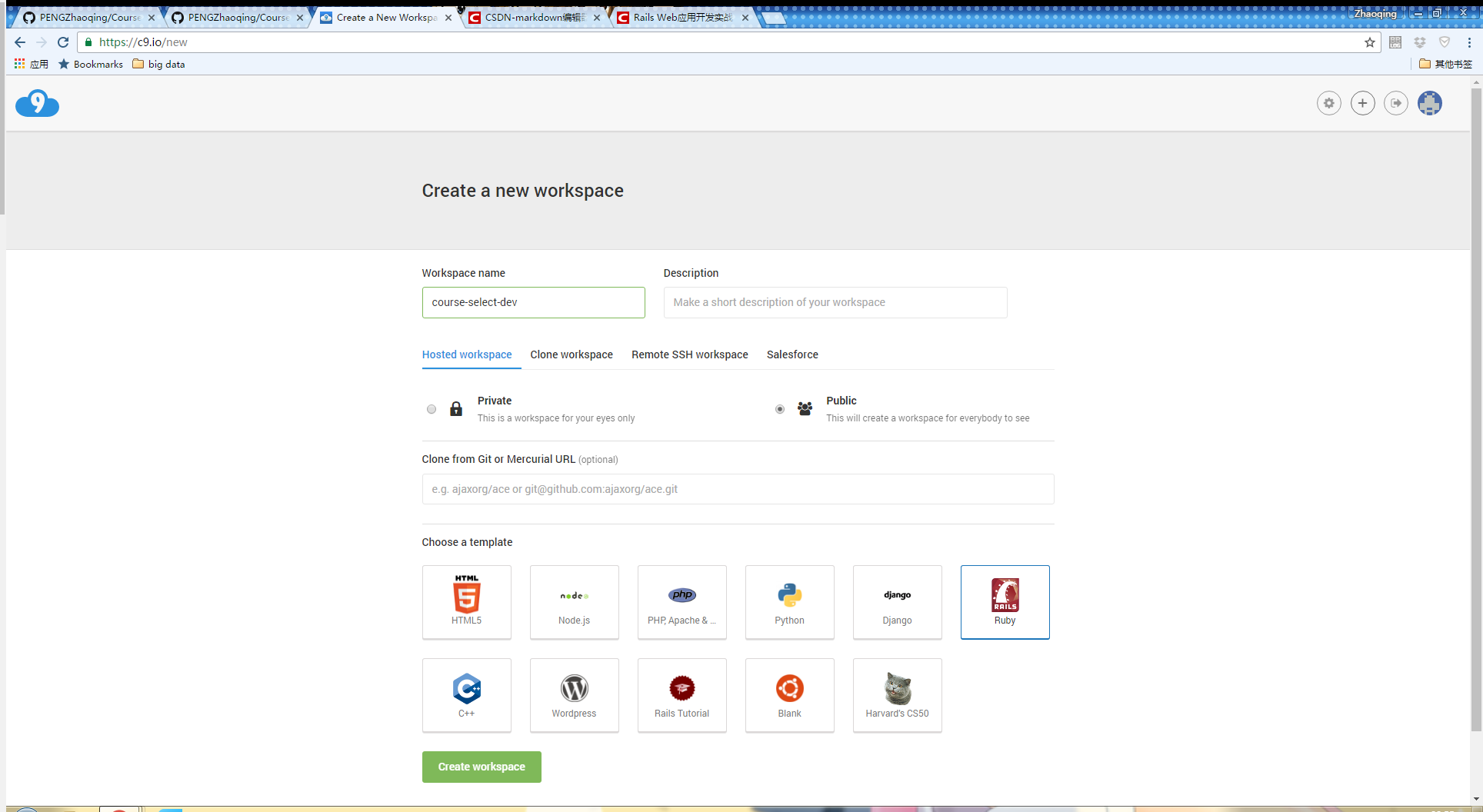This screenshot has height=812, width=1483.
Task: Focus the Description input field
Action: pyautogui.click(x=835, y=302)
